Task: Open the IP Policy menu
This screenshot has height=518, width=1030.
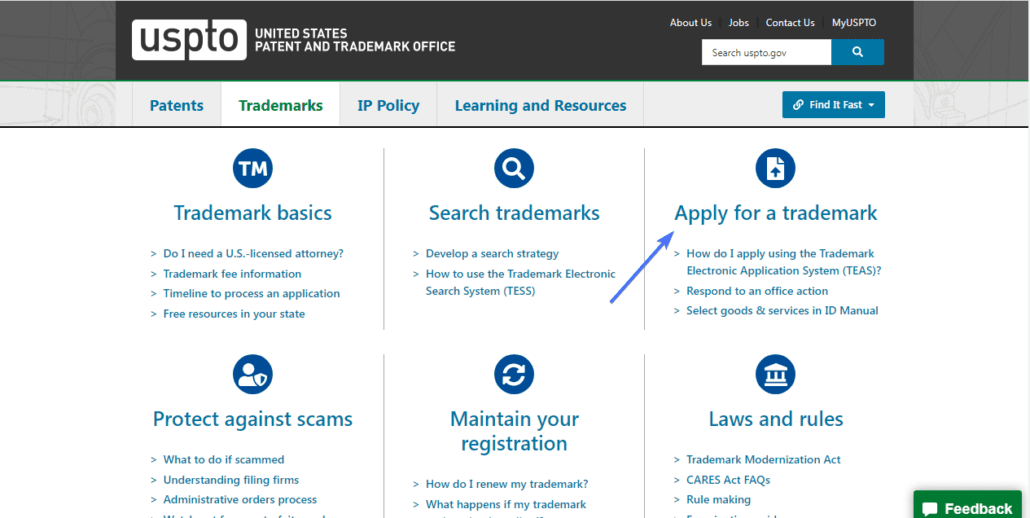Action: pyautogui.click(x=388, y=105)
